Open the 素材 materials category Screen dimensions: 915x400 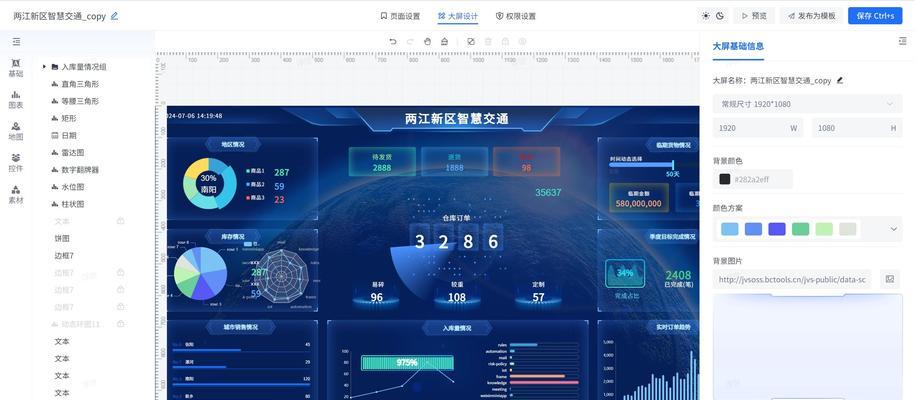(x=16, y=194)
